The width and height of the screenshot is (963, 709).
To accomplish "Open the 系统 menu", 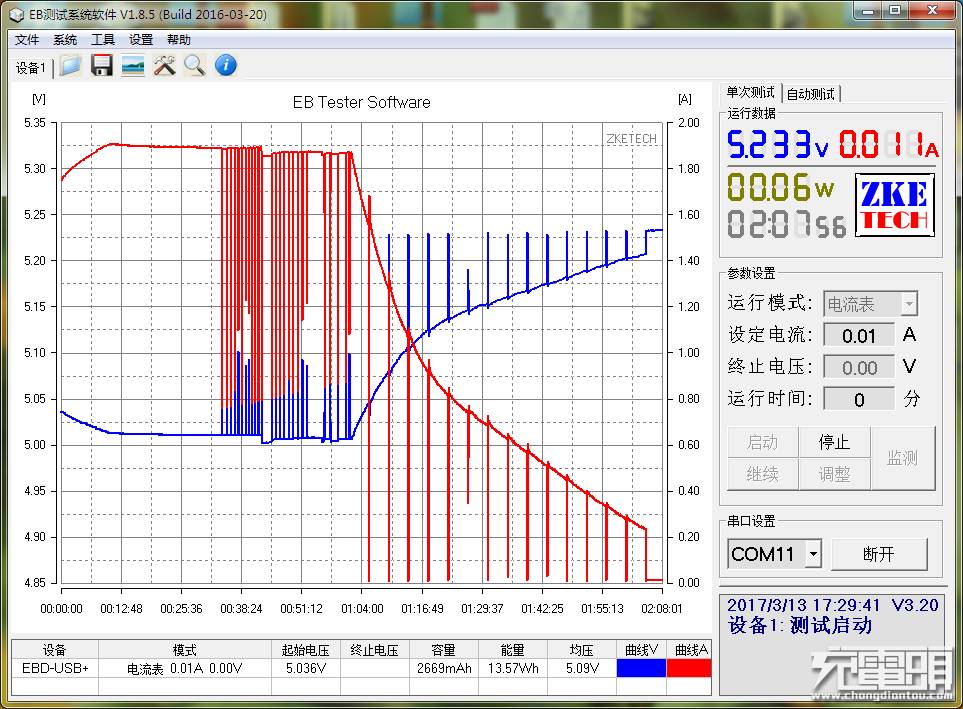I will pyautogui.click(x=64, y=40).
